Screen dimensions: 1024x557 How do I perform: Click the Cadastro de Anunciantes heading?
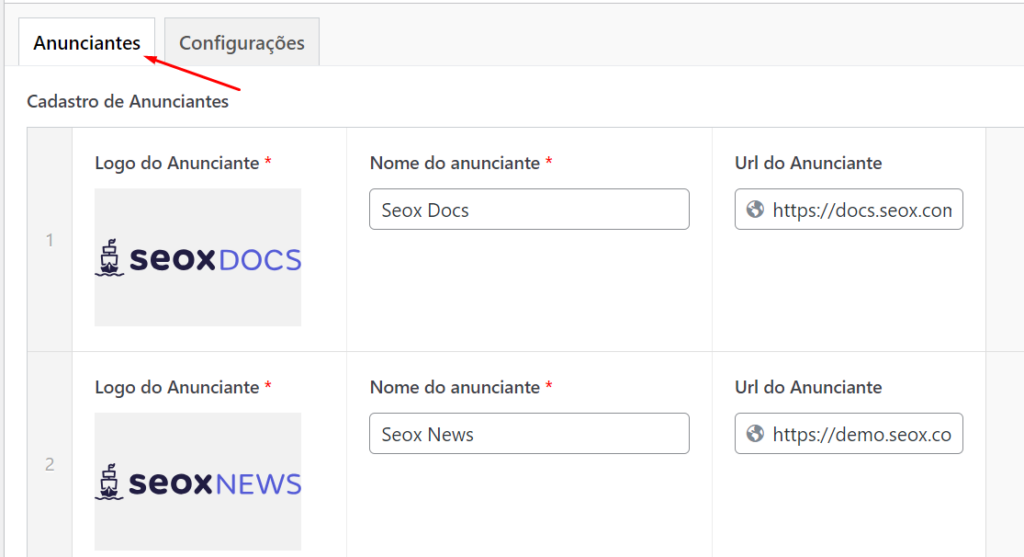pos(128,101)
